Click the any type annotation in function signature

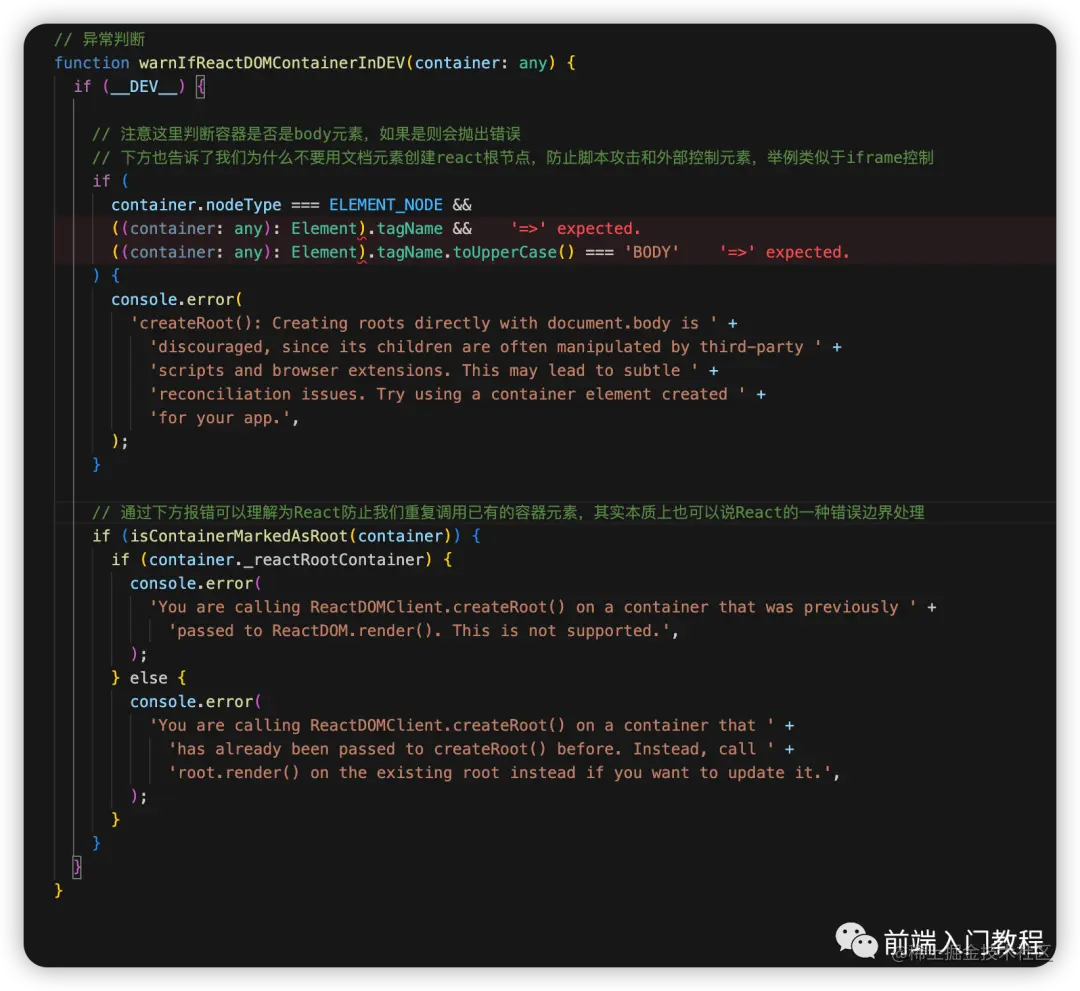pos(533,63)
